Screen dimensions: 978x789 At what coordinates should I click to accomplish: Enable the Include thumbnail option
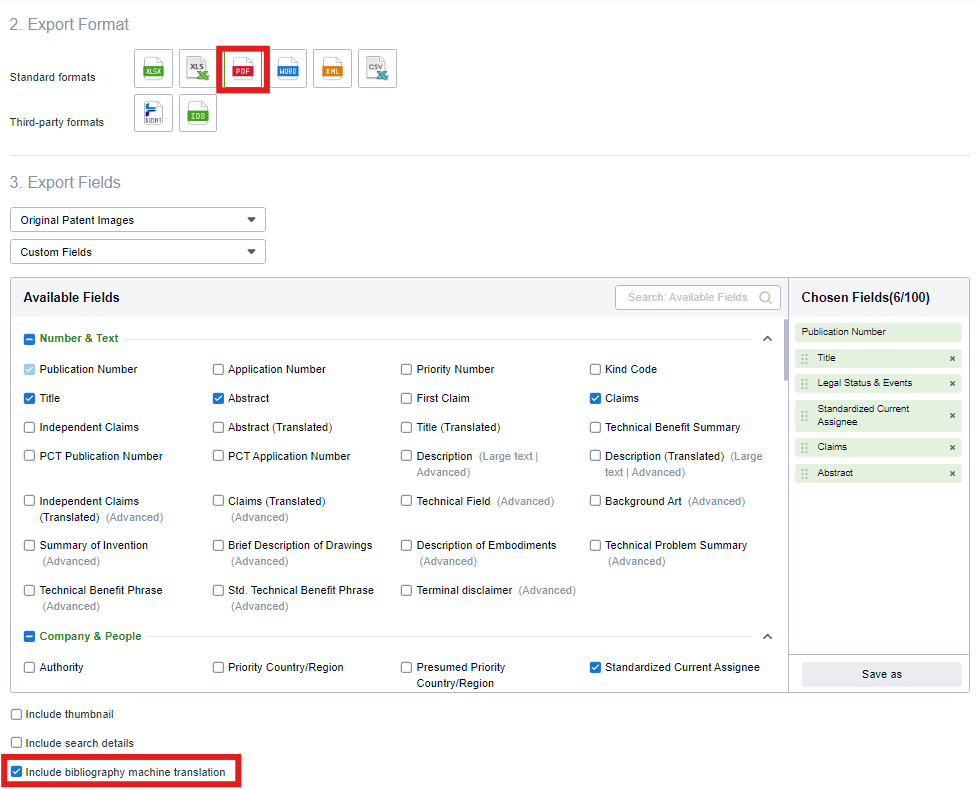coord(16,714)
